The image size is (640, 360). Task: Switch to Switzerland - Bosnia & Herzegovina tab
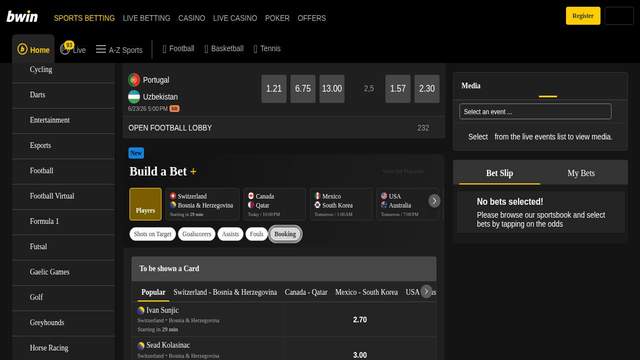coord(225,292)
